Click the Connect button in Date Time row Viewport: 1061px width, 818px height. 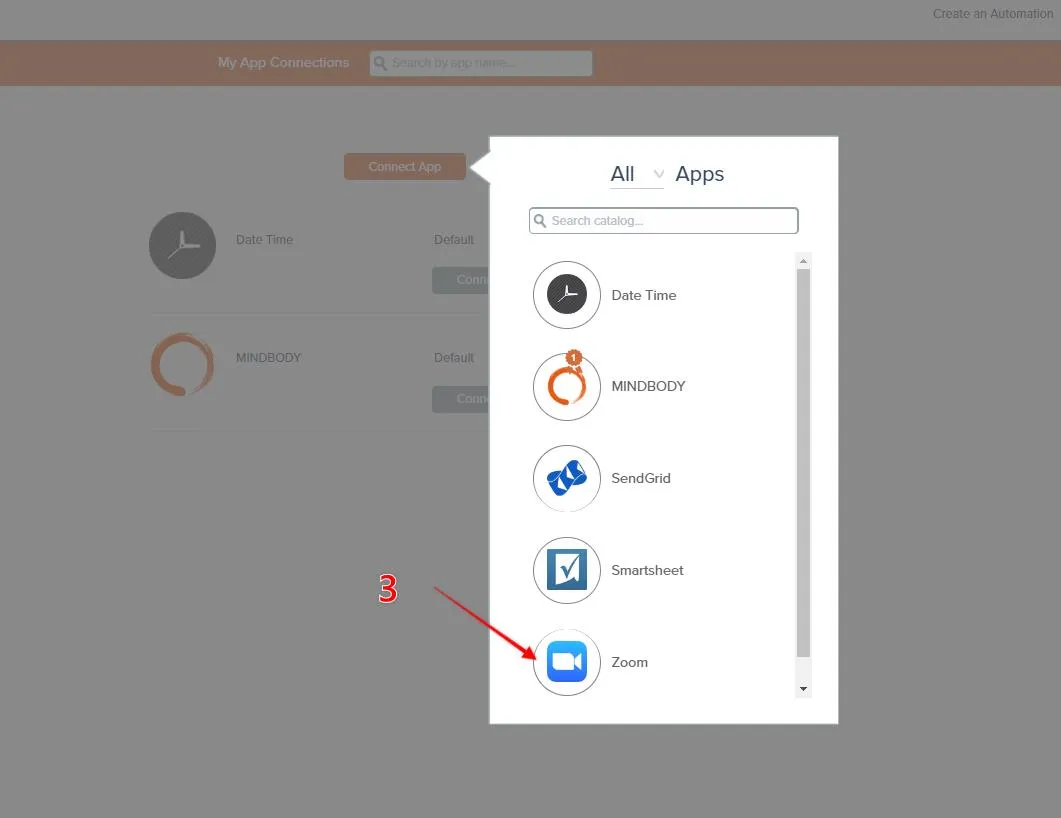coord(461,280)
